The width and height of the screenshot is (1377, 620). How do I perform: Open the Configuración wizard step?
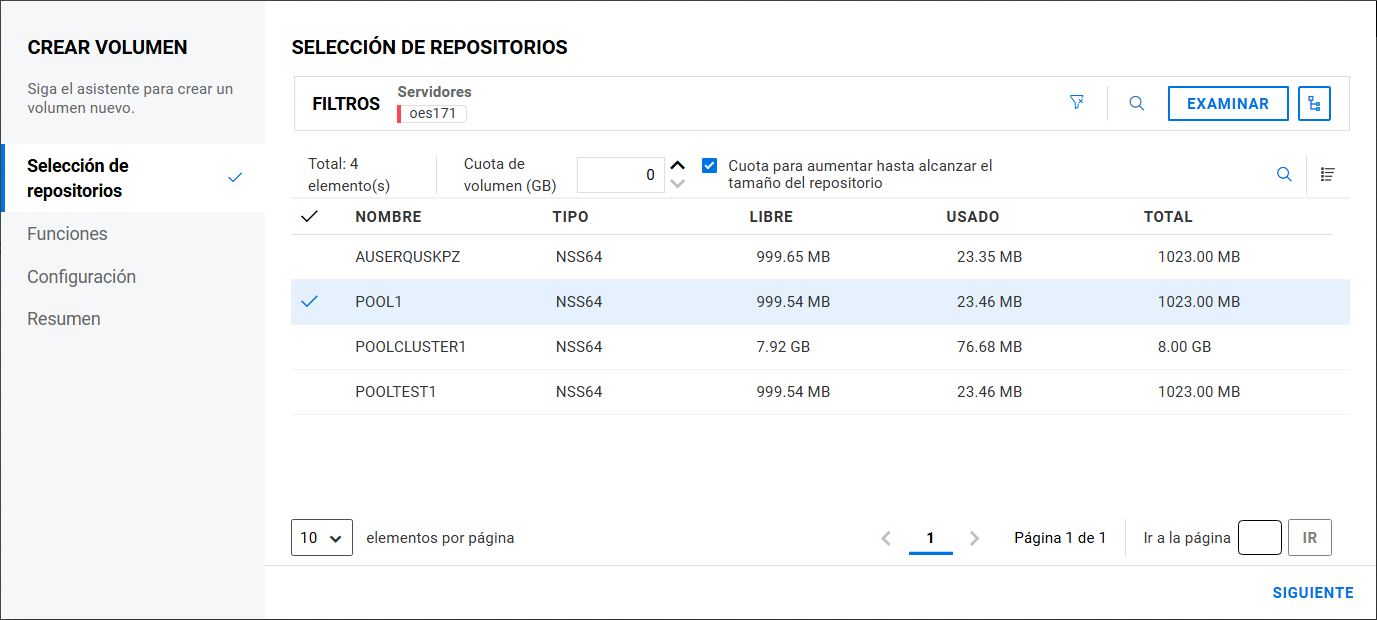81,277
